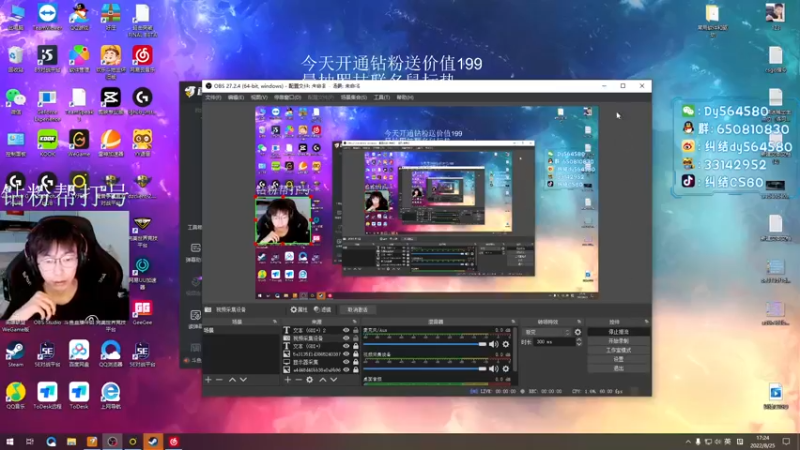Pop out the Scenes dock panel
Screen dimensions: 800x450
coord(274,322)
